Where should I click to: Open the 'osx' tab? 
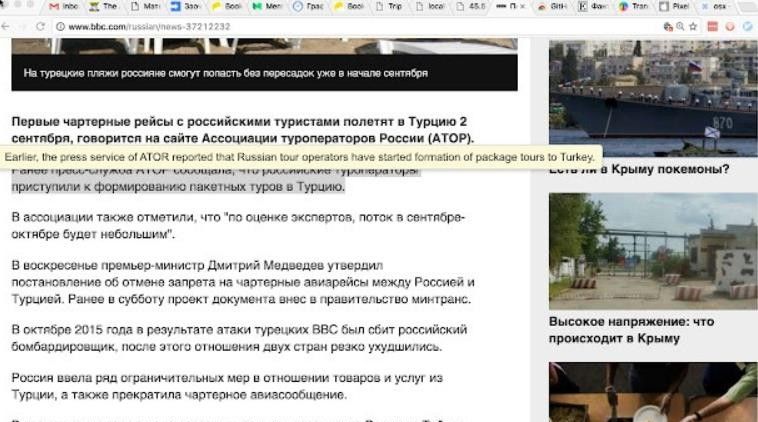tap(715, 6)
